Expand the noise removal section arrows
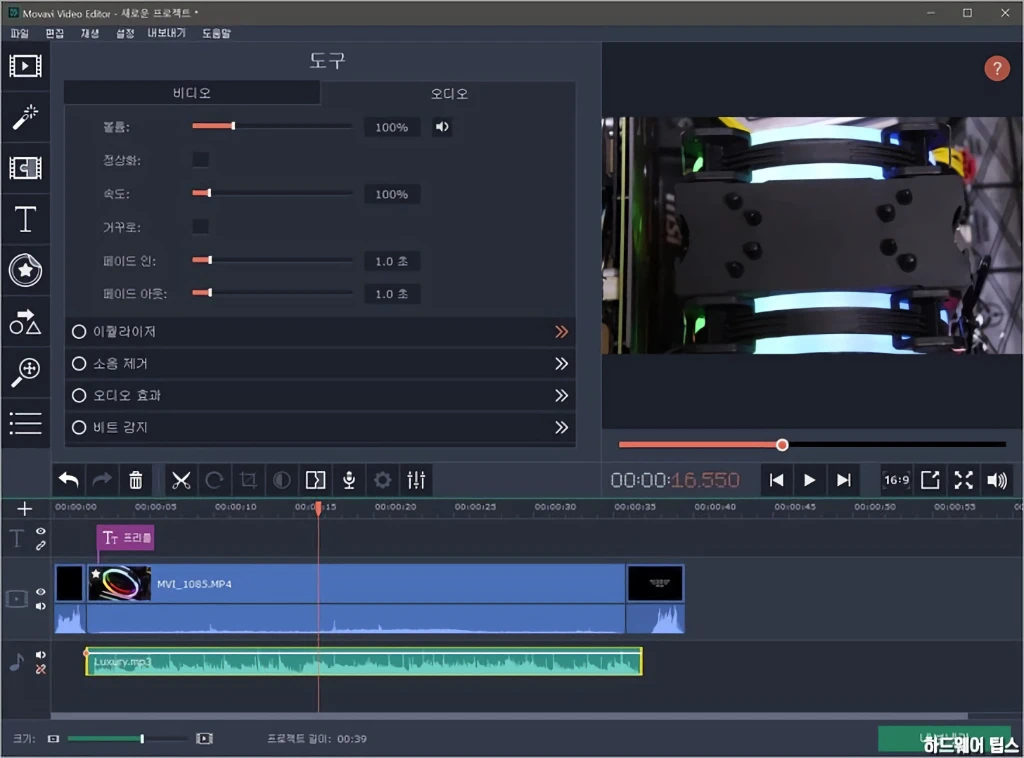The width and height of the screenshot is (1024, 758). (562, 364)
